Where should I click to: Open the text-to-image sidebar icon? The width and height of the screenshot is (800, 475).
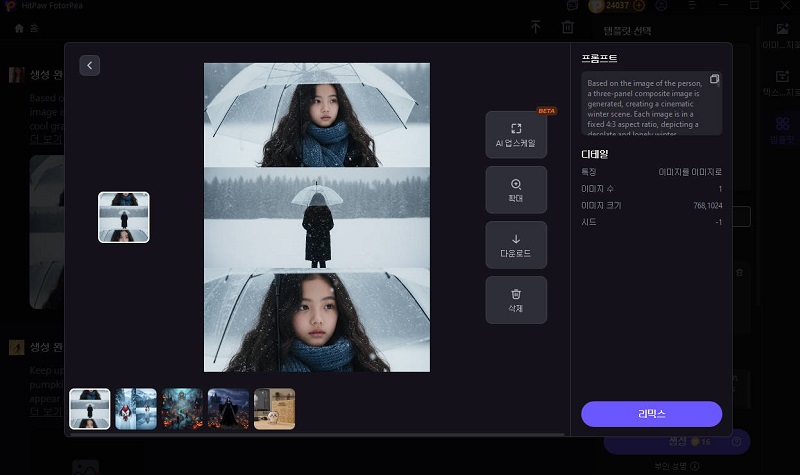pos(783,83)
